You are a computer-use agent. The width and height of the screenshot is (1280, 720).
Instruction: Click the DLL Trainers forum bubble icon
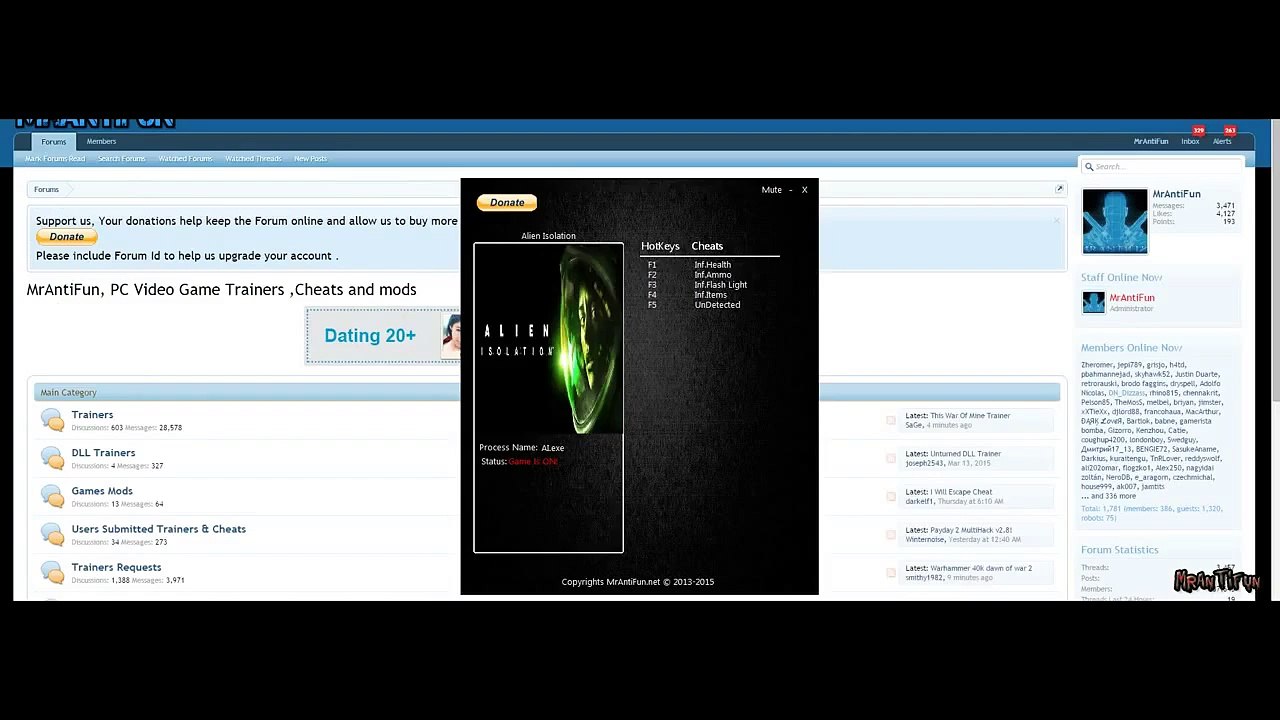(x=52, y=458)
